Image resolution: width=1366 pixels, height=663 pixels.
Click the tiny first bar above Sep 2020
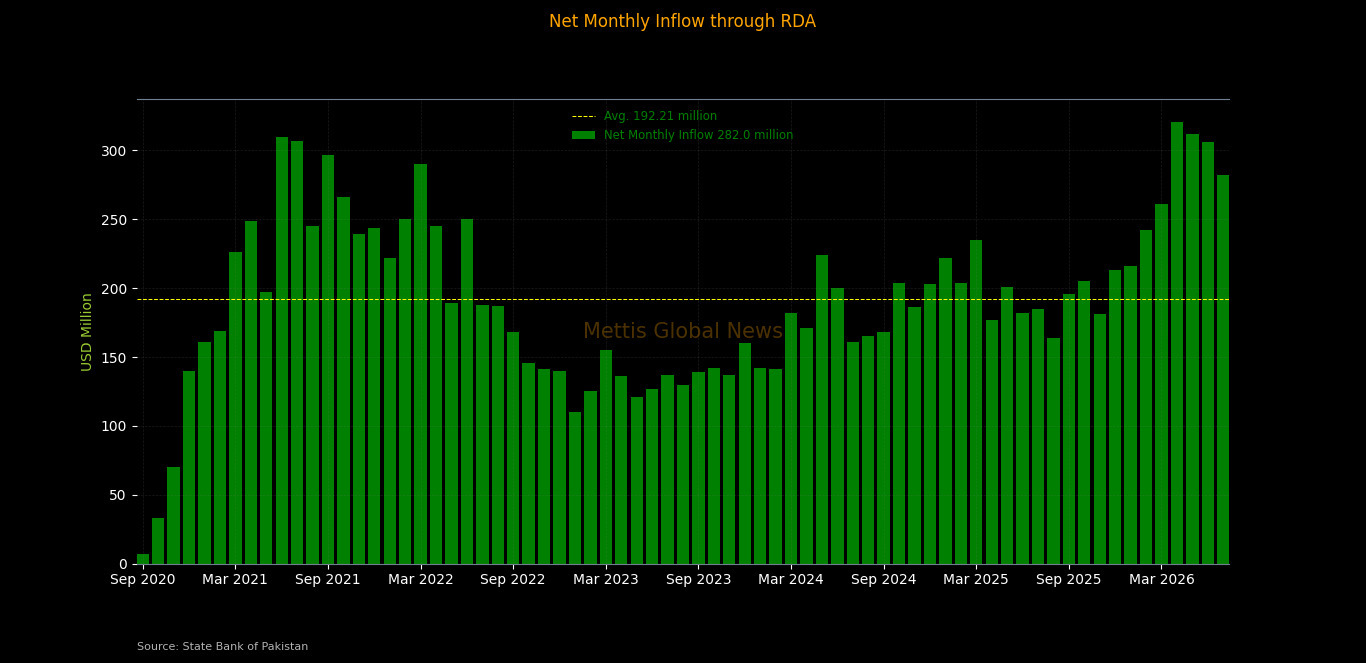point(143,559)
